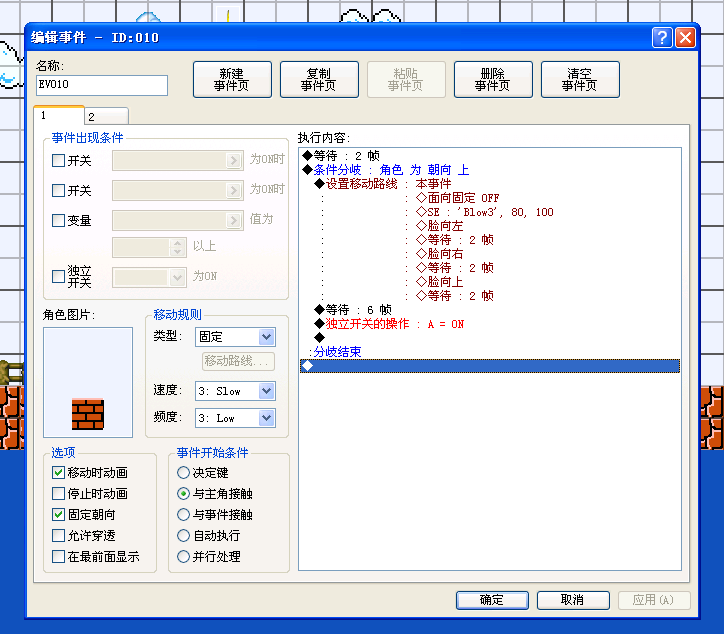
Task: Click the 删除事件页 button
Action: pos(493,79)
